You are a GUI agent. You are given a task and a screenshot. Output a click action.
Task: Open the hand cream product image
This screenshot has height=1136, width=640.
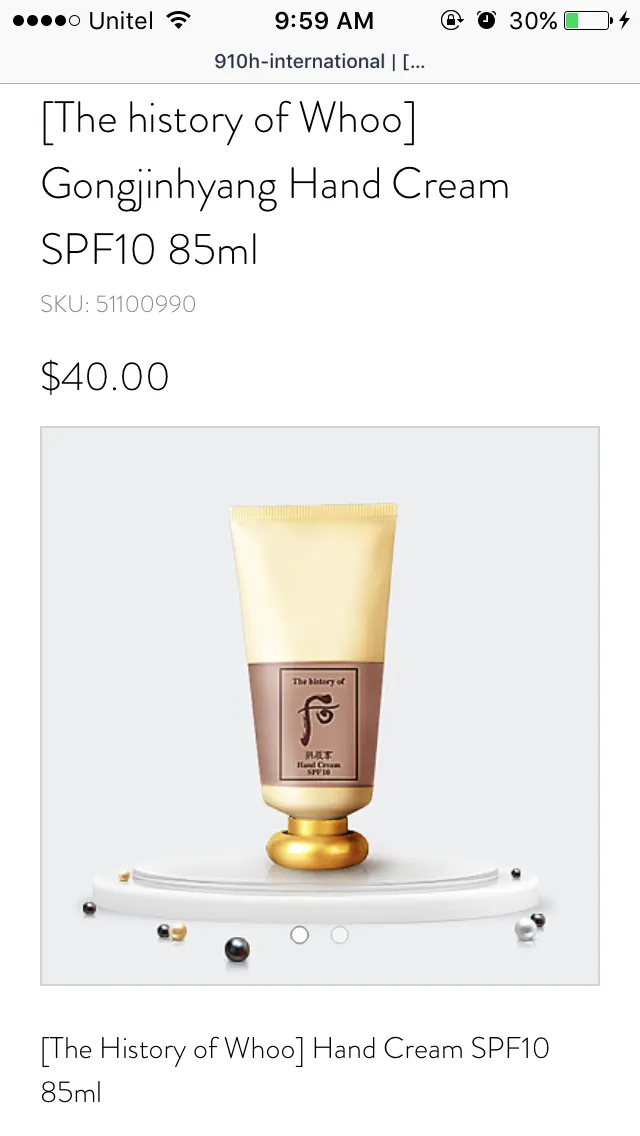[320, 706]
